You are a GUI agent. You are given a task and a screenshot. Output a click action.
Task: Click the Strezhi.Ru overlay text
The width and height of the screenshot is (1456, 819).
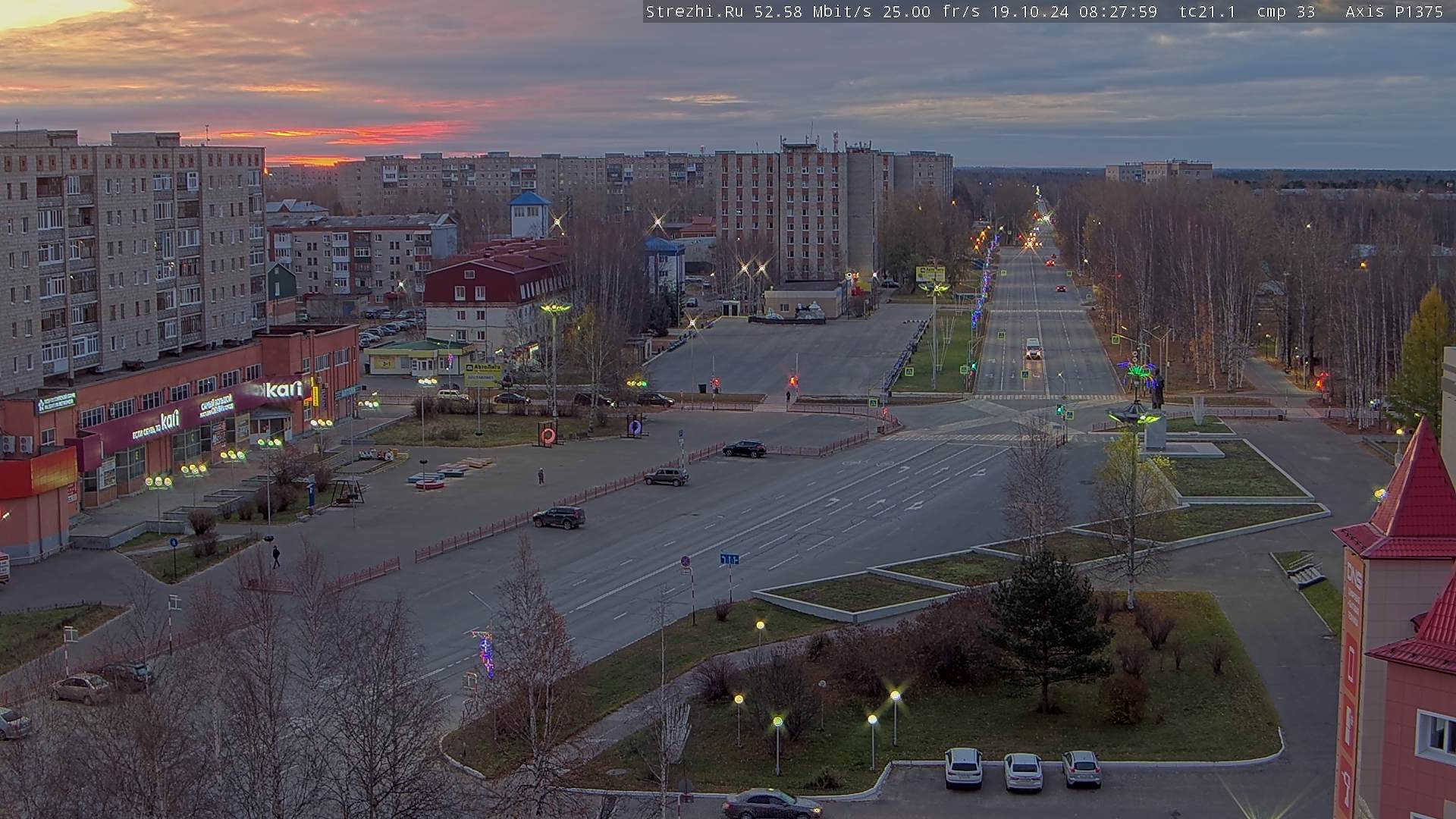tap(694, 12)
